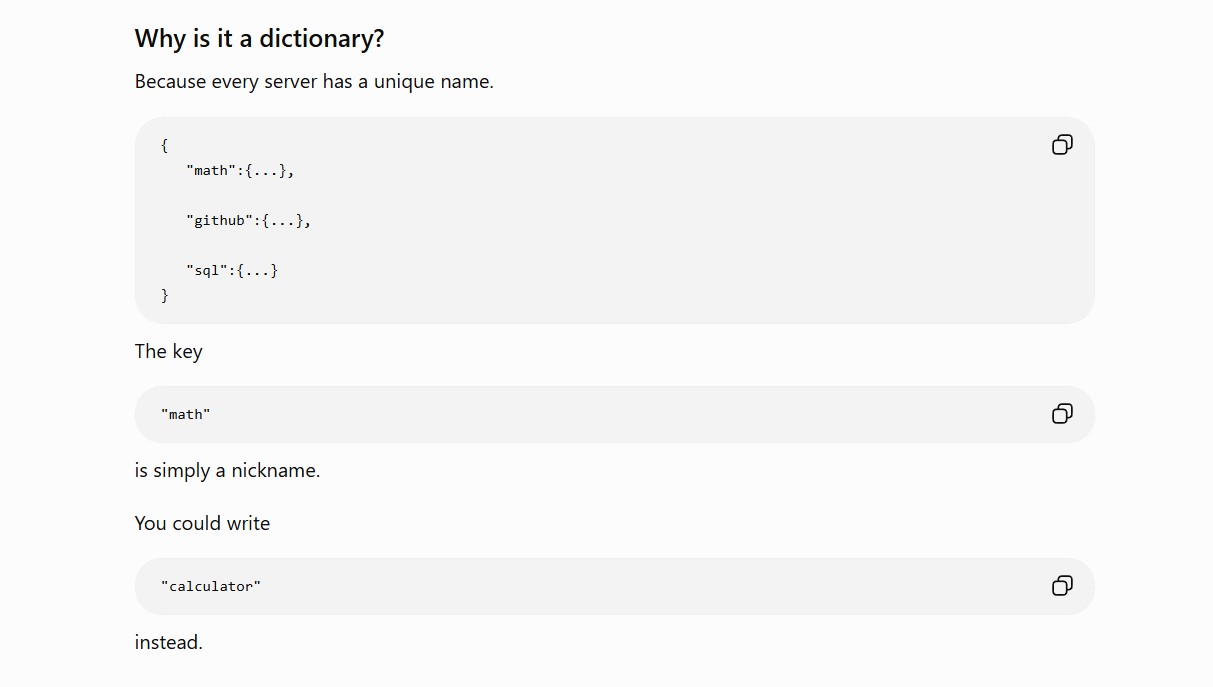Click the "math":{...} line in code

[x=240, y=170]
